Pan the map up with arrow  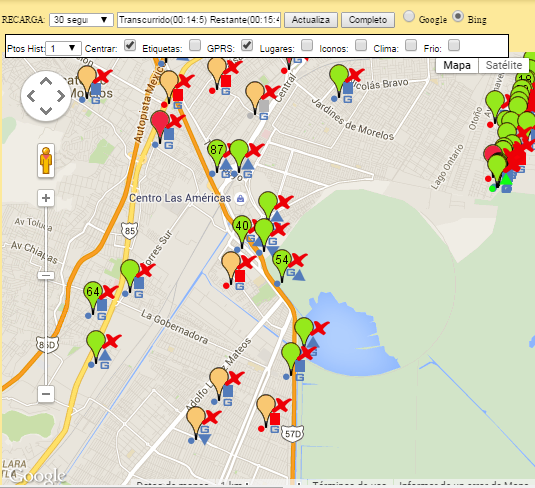pyautogui.click(x=46, y=81)
